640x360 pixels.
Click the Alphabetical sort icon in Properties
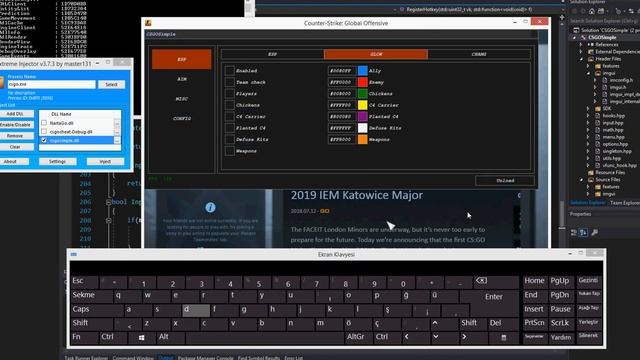pyautogui.click(x=584, y=232)
